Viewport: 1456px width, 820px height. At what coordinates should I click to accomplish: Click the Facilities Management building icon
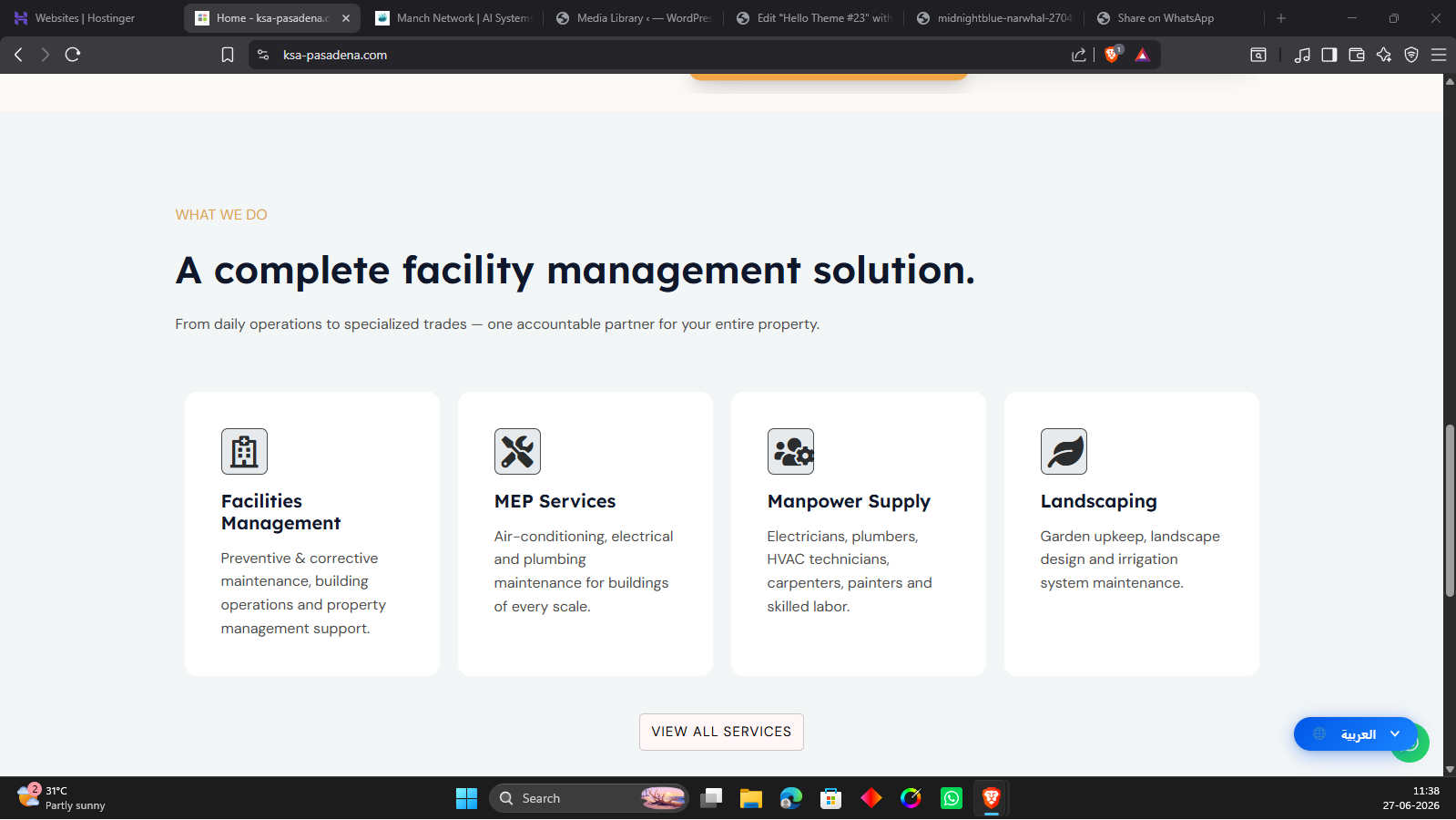244,451
